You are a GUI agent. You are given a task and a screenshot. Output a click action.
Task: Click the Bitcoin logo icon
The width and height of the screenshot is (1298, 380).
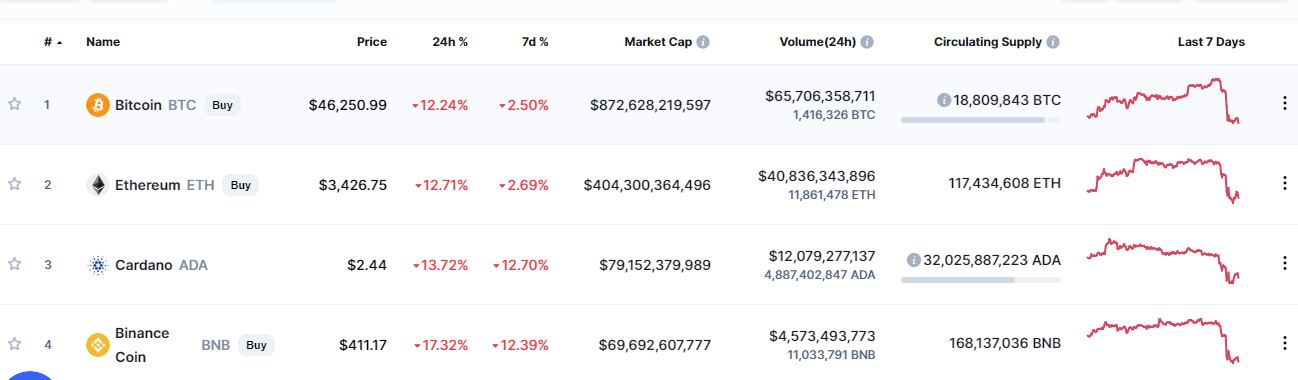coord(98,104)
